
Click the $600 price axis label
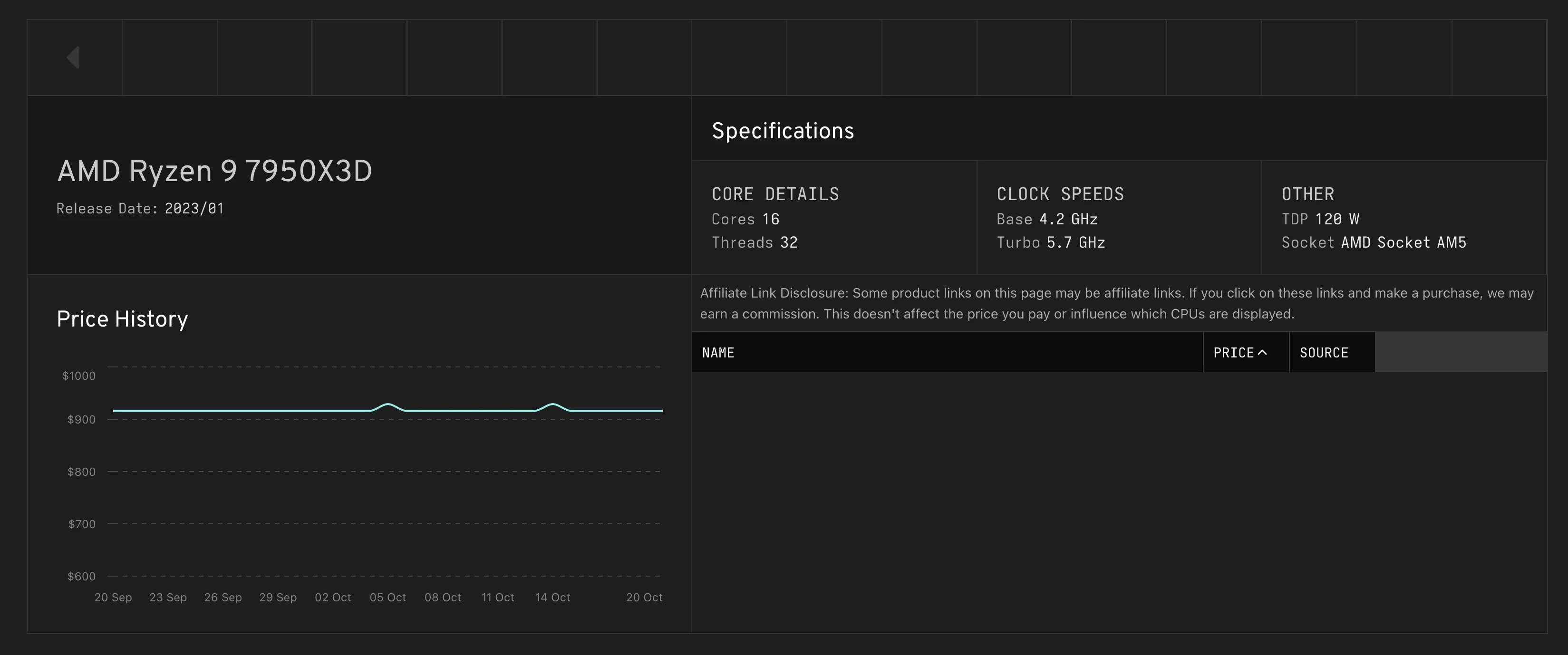(81, 576)
